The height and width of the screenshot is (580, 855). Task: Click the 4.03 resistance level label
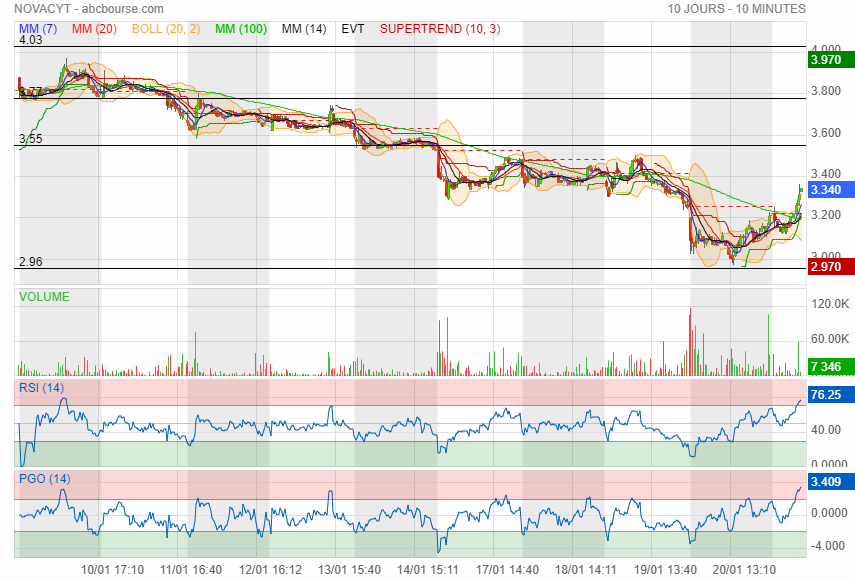click(31, 40)
